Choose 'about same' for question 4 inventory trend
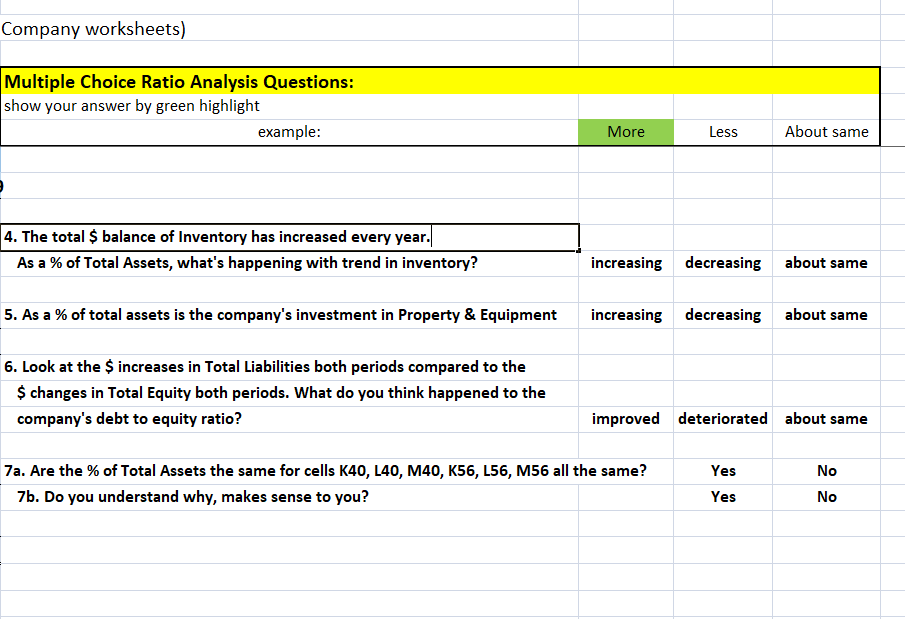 [x=826, y=263]
